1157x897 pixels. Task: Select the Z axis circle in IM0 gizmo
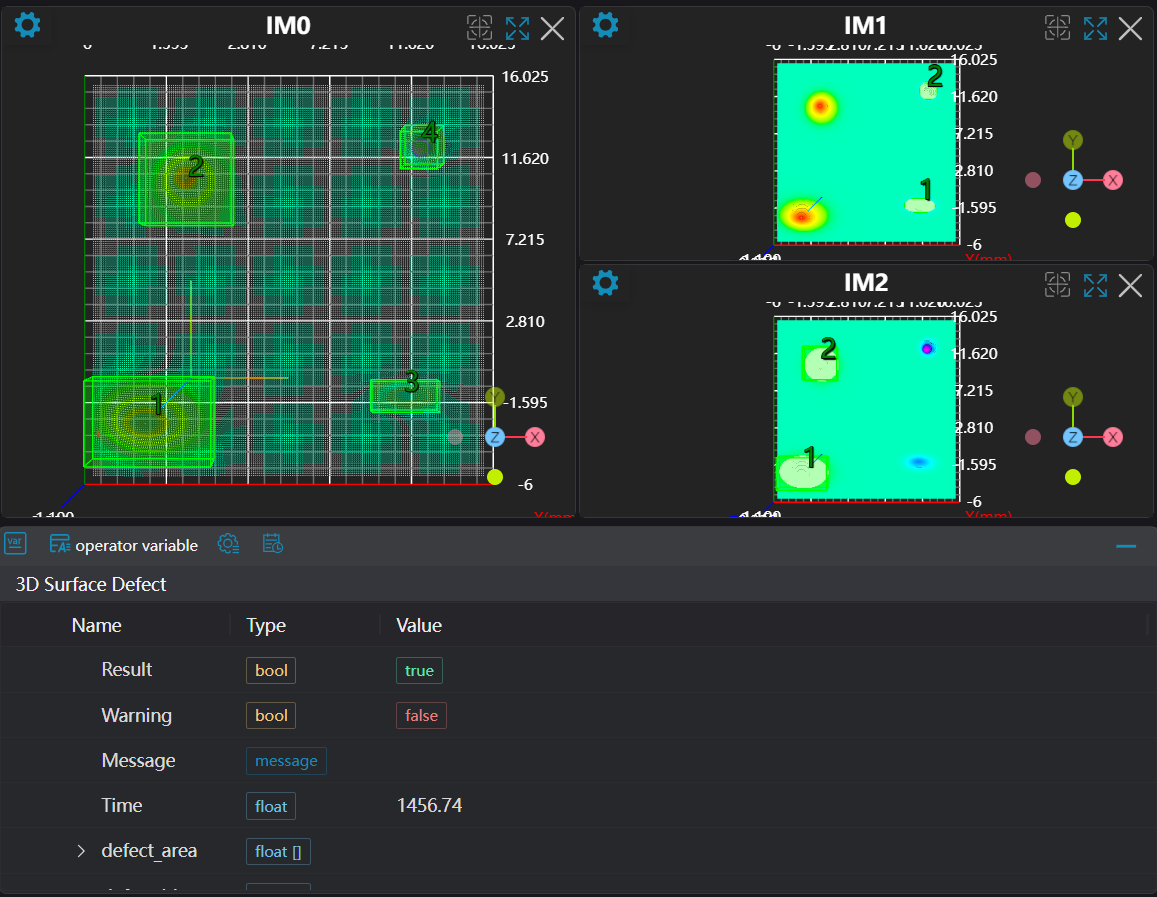click(495, 437)
